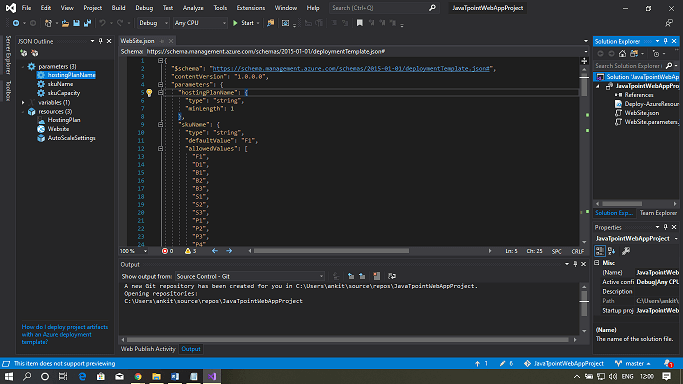Pin the Properties panel
Image resolution: width=683 pixels, height=384 pixels.
pyautogui.click(x=666, y=227)
